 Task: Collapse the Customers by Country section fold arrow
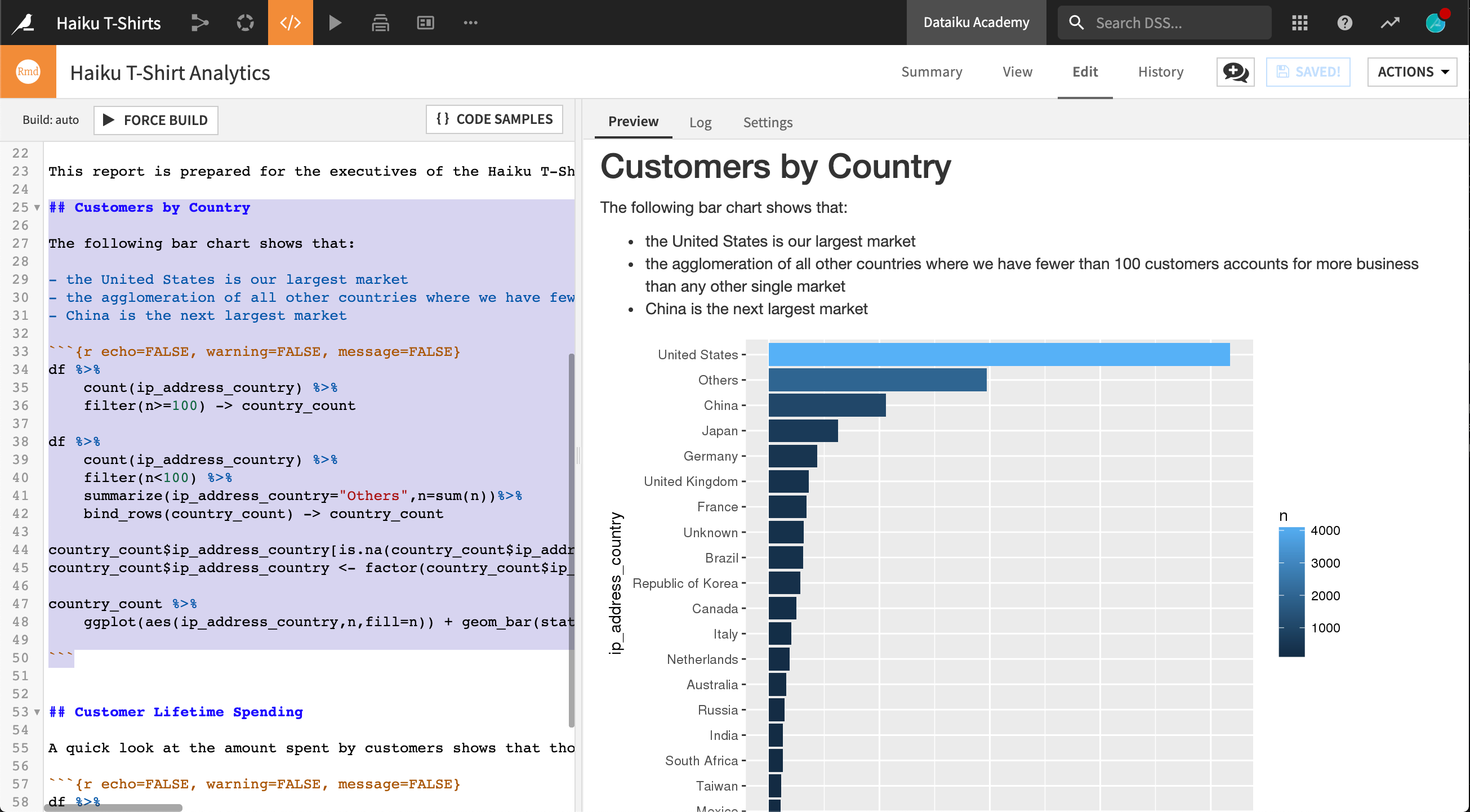coord(37,208)
